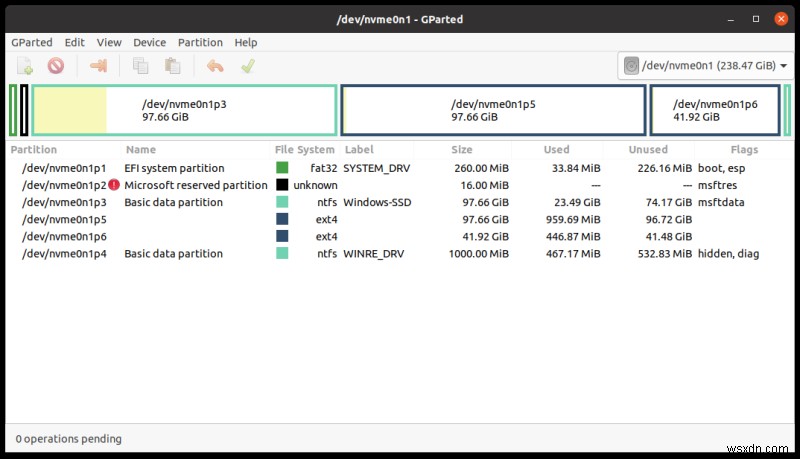This screenshot has width=800, height=459.
Task: Select the nvme0n1p6 block in the disk map
Action: point(714,110)
